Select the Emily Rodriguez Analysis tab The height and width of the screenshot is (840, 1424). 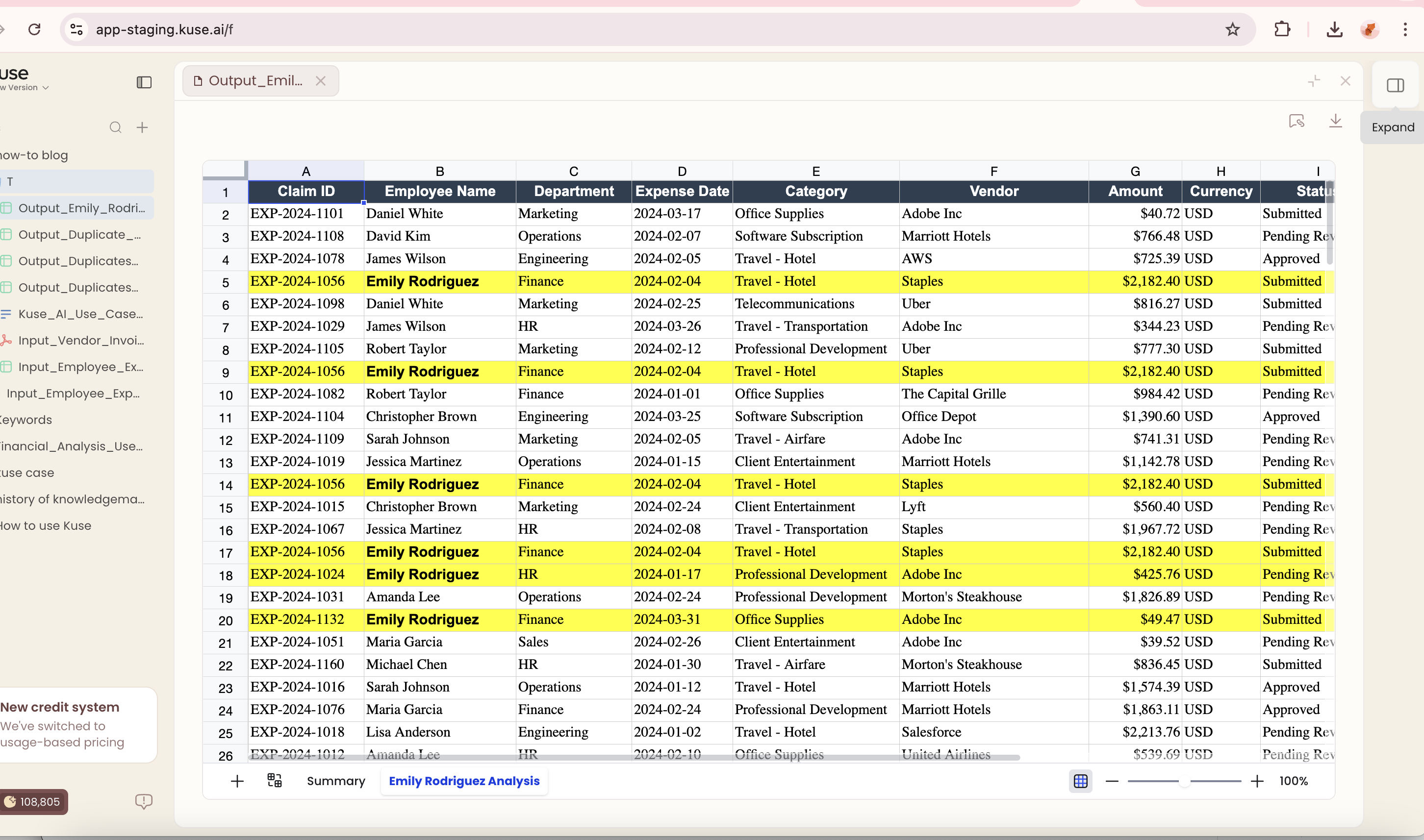tap(464, 781)
